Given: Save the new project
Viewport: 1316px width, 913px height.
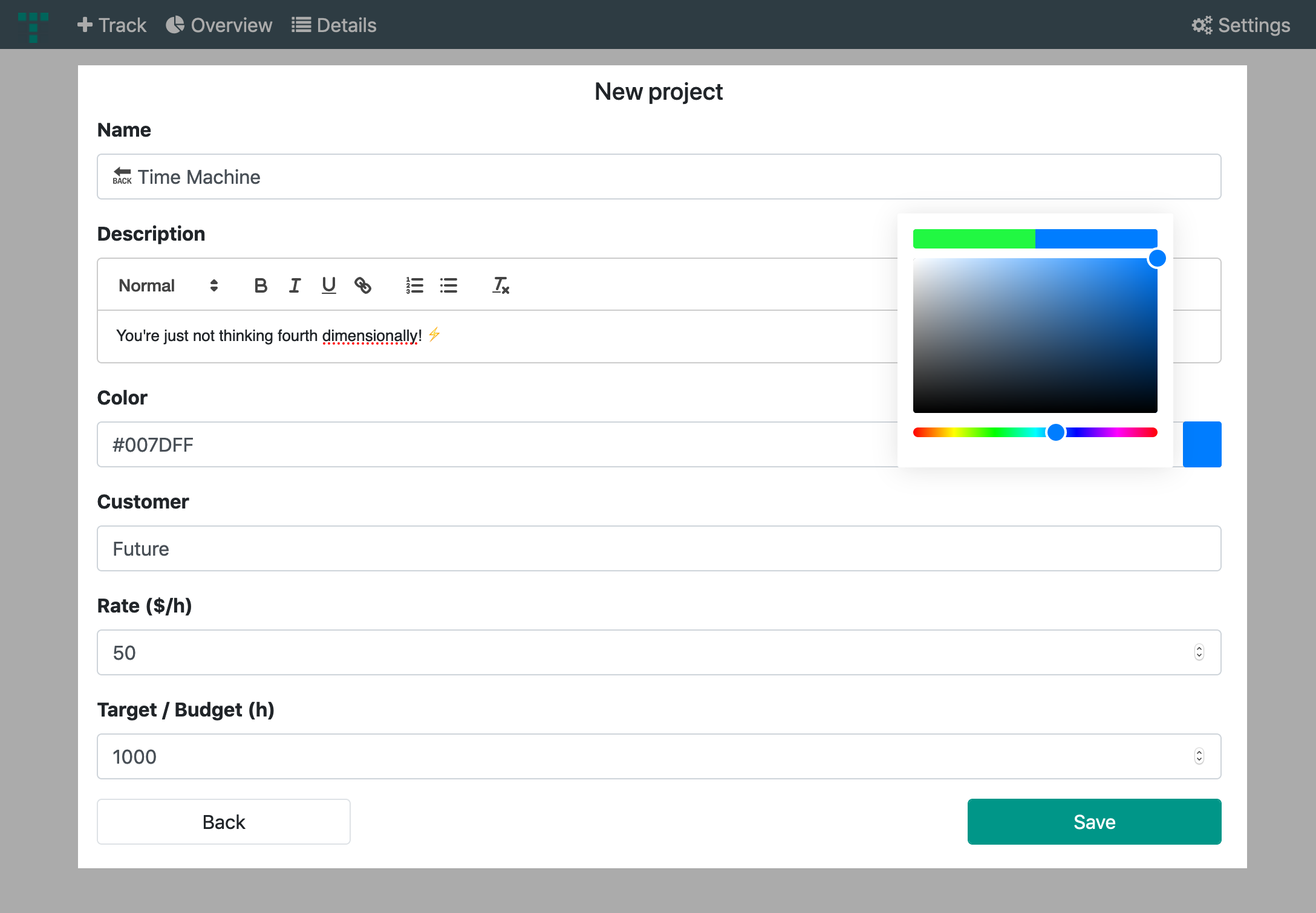Looking at the screenshot, I should [1094, 822].
